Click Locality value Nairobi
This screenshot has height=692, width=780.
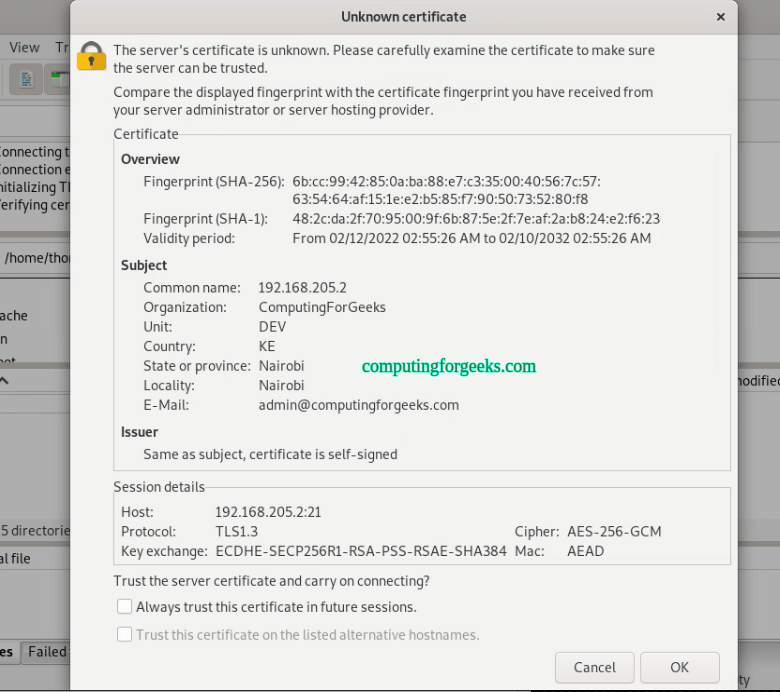pyautogui.click(x=282, y=386)
